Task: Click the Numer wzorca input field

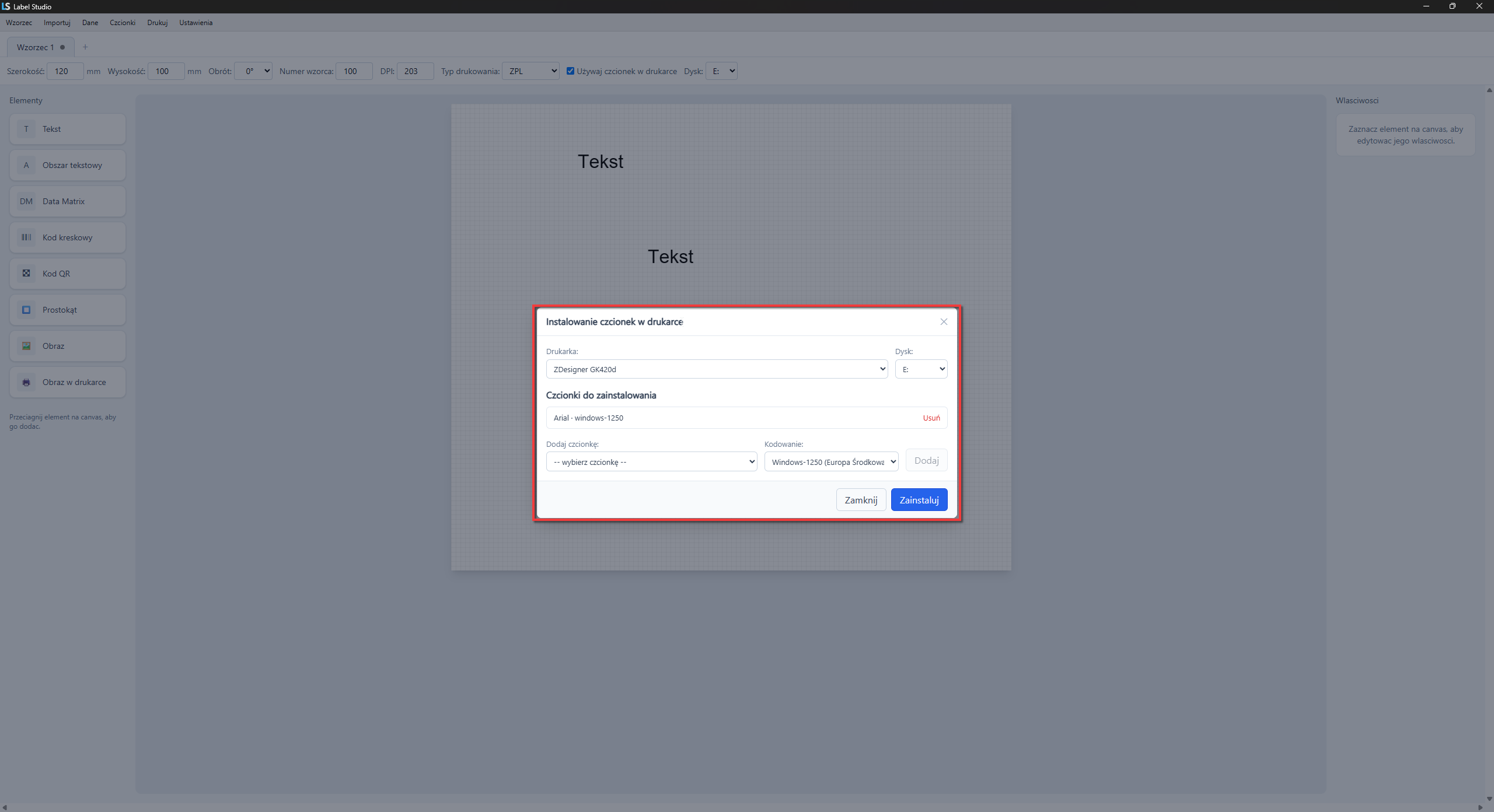Action: 354,71
